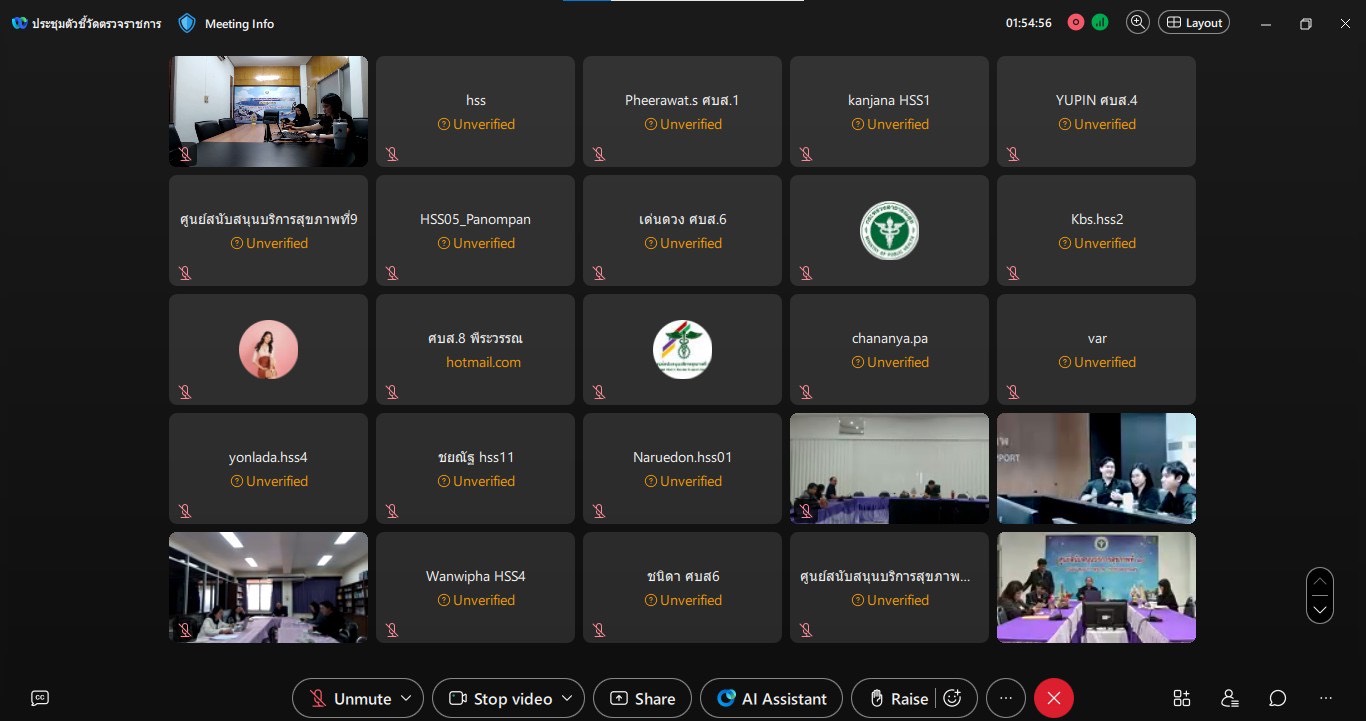Image resolution: width=1366 pixels, height=721 pixels.
Task: Click the Meeting Info shield icon
Action: point(187,23)
